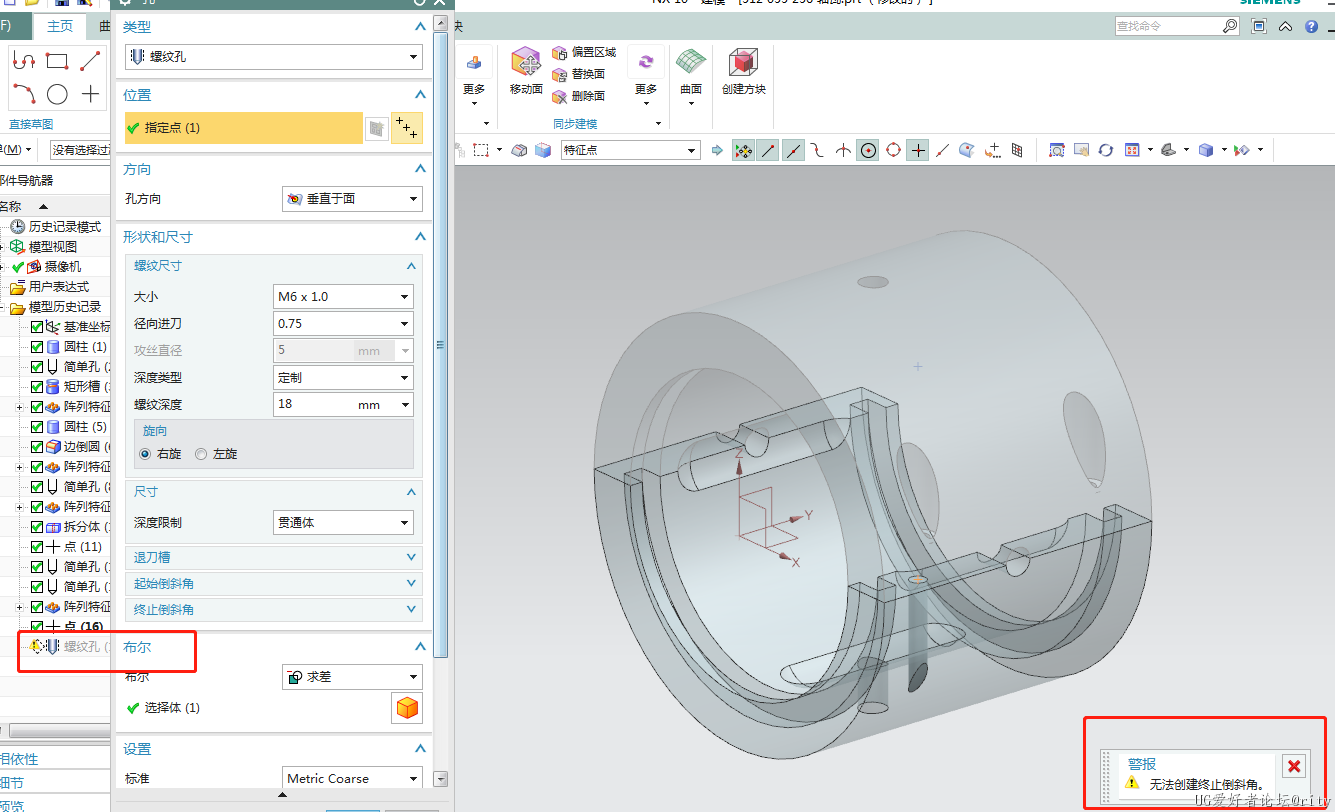Open the 标准 Metric Coarse dropdown
Screen dimensions: 1335x812
point(352,778)
